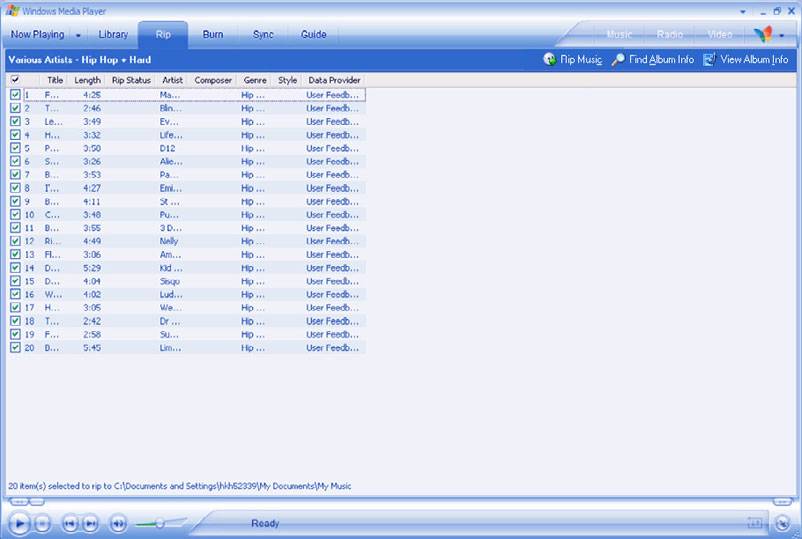This screenshot has width=802, height=539.
Task: Toggle the select-all checkbox in header
Action: pos(15,79)
